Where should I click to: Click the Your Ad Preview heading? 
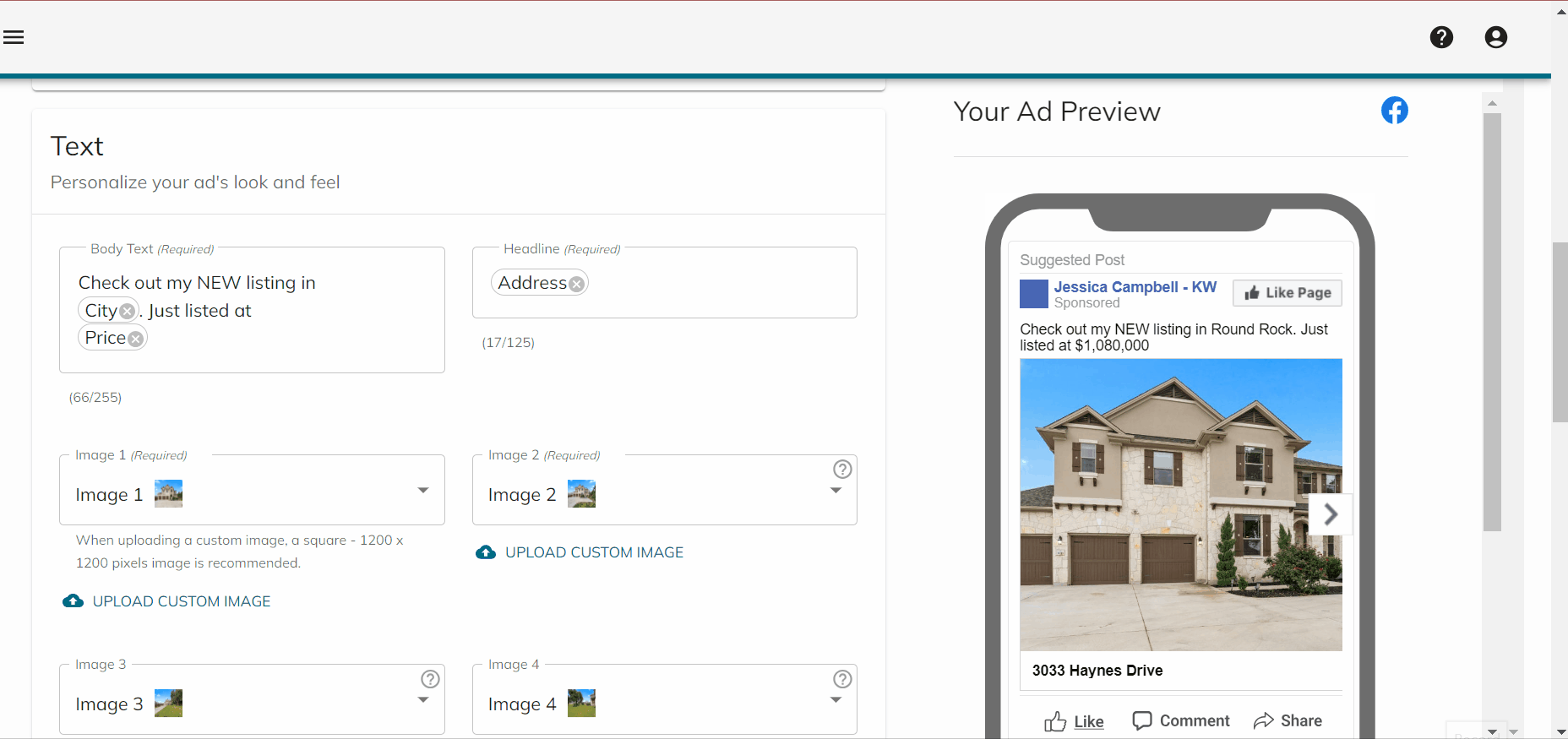coord(1057,111)
